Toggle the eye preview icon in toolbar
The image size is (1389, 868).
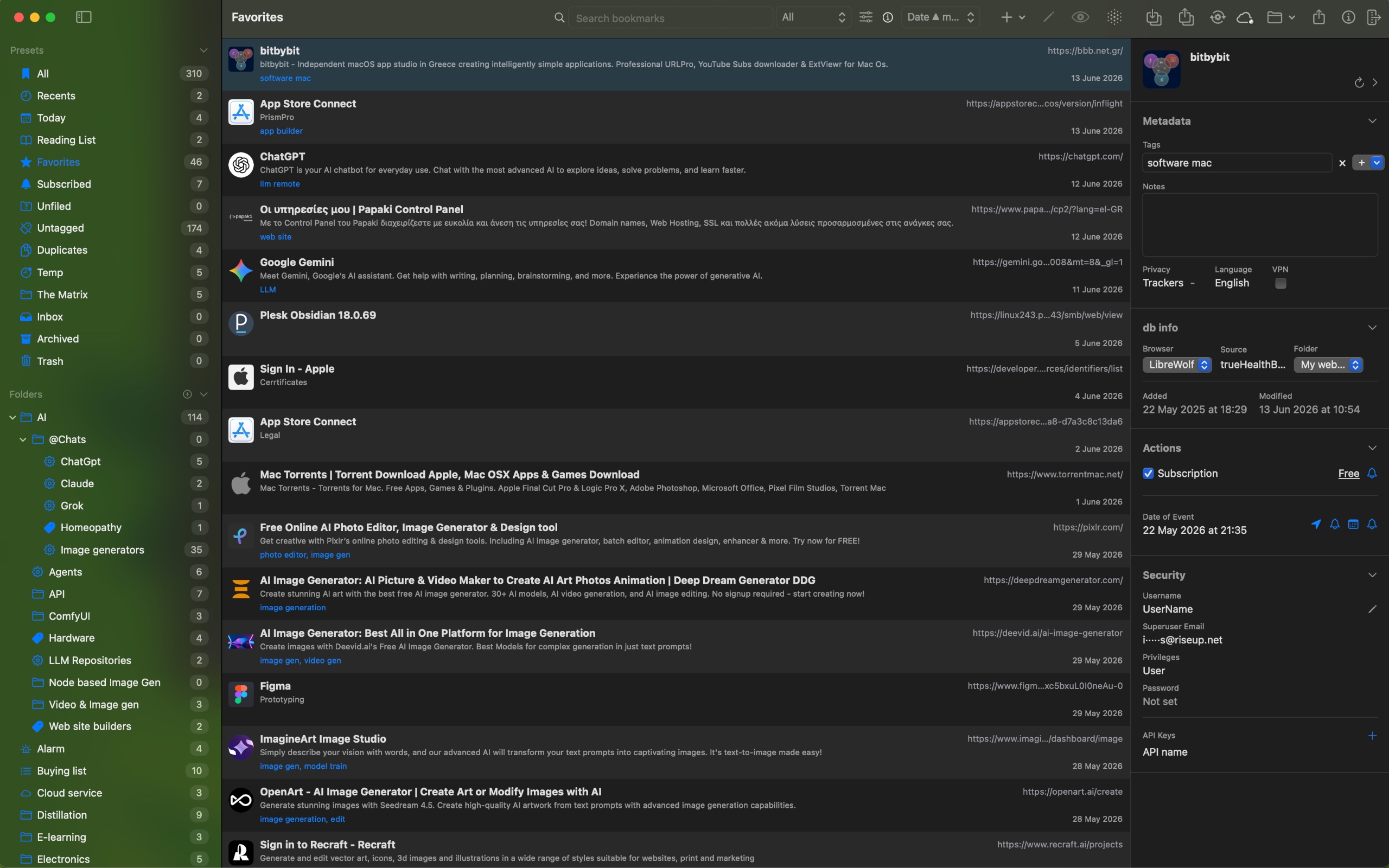tap(1080, 17)
